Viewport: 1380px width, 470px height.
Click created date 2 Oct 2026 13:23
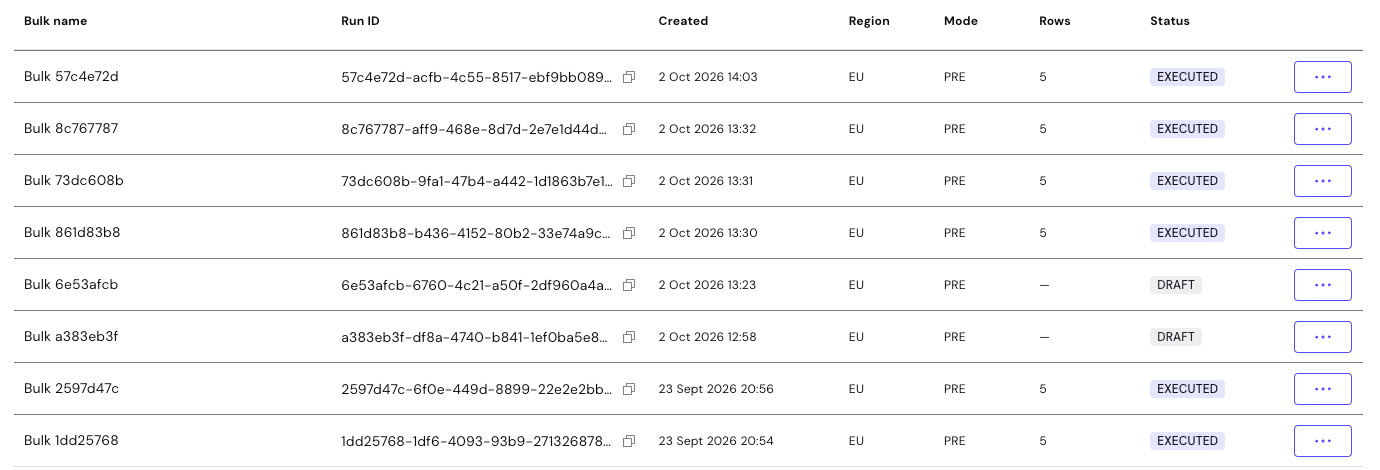click(x=707, y=285)
